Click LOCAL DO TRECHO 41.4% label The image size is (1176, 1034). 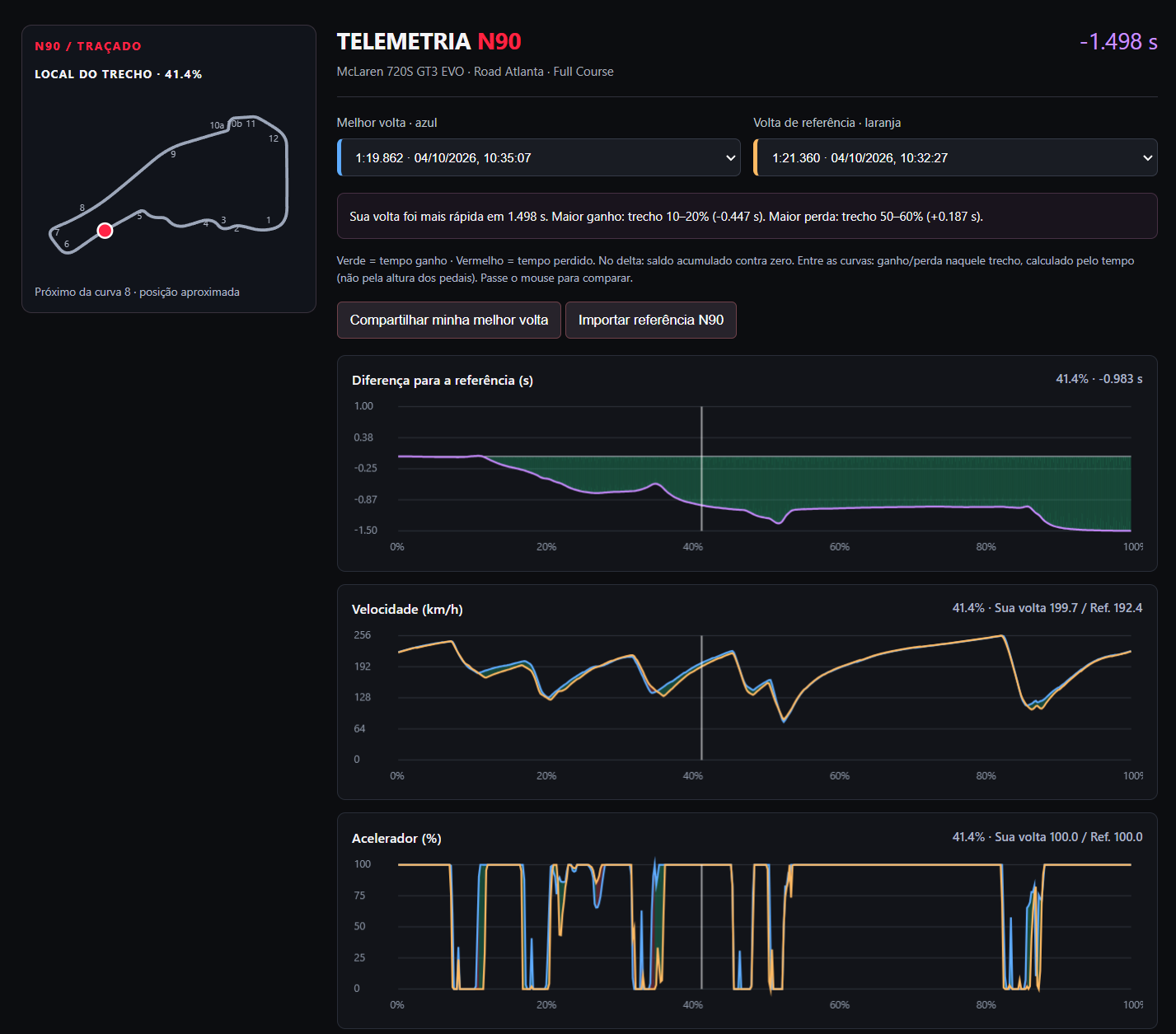pyautogui.click(x=119, y=74)
